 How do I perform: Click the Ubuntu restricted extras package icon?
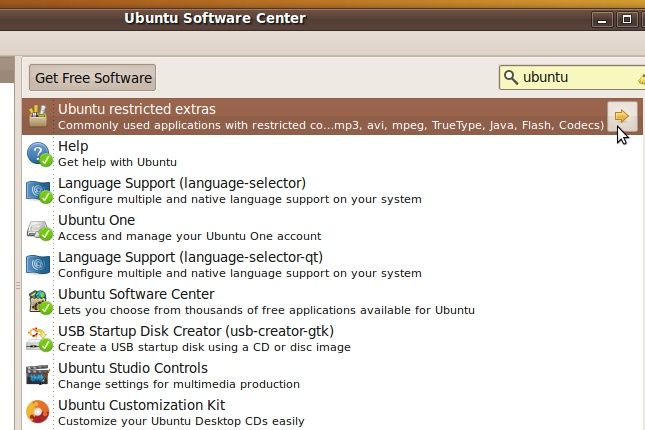tap(38, 116)
